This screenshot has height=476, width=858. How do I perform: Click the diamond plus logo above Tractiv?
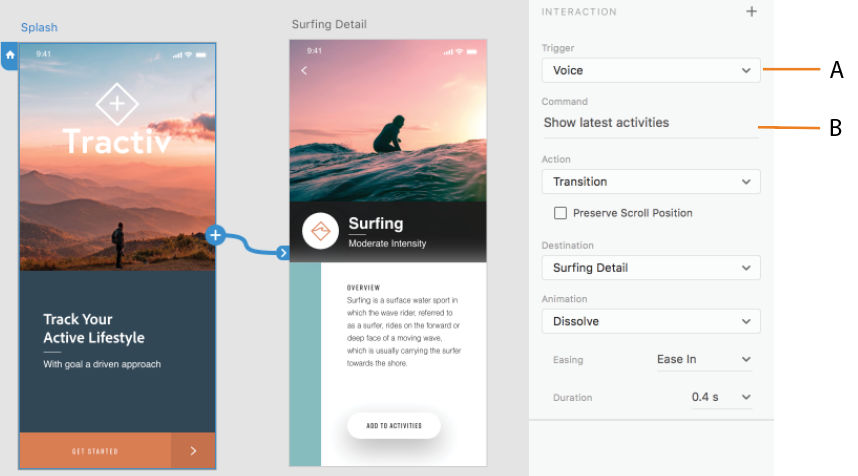[x=117, y=104]
